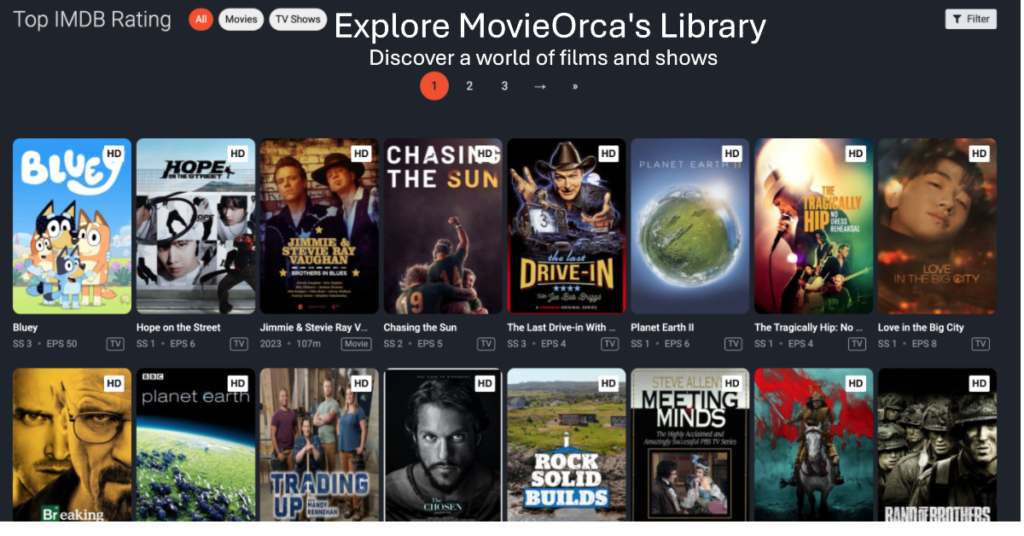Click HD badge on Jimmie & Stevie Ray Vaughan

point(361,153)
